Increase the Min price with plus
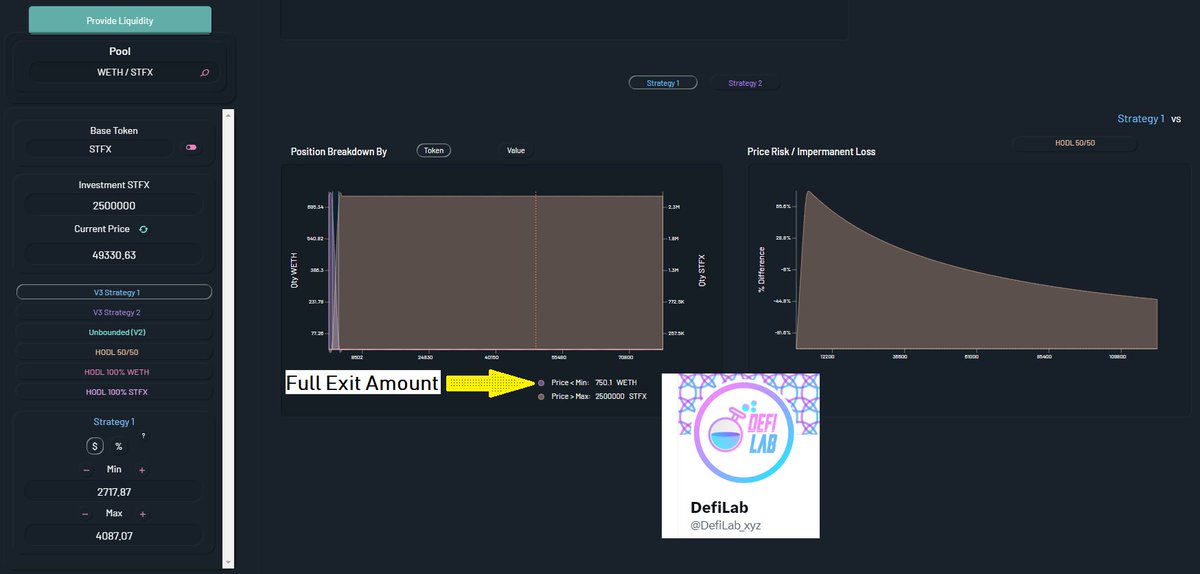This screenshot has width=1200, height=574. click(142, 470)
